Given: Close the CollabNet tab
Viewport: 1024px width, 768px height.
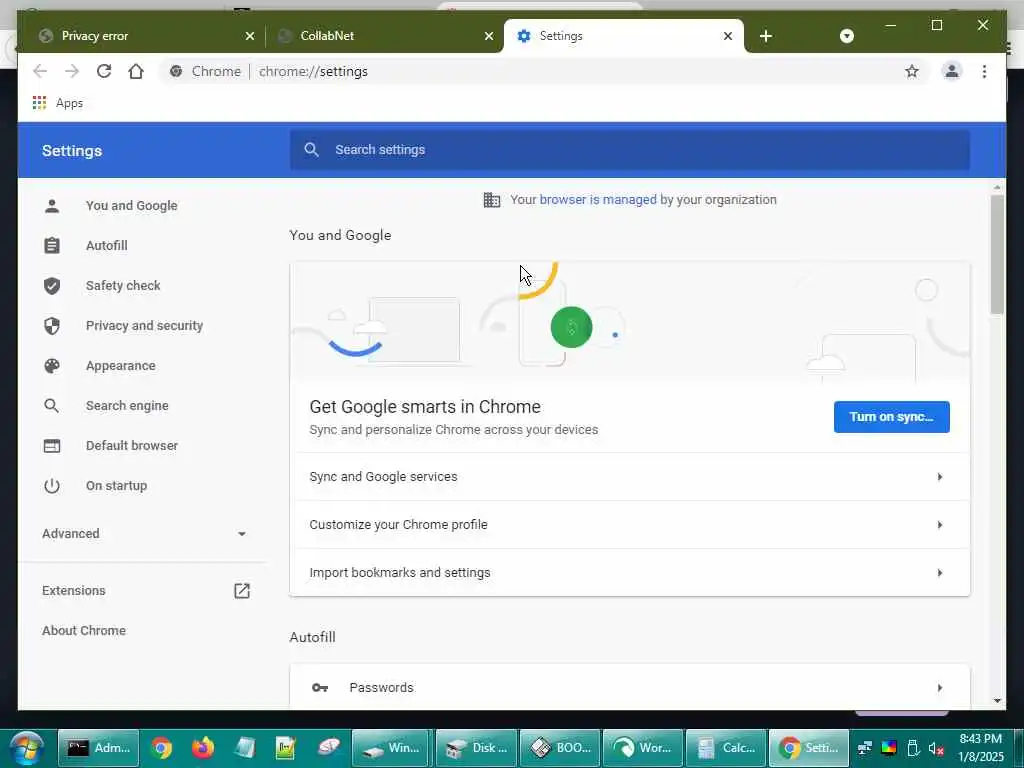Looking at the screenshot, I should tap(488, 36).
